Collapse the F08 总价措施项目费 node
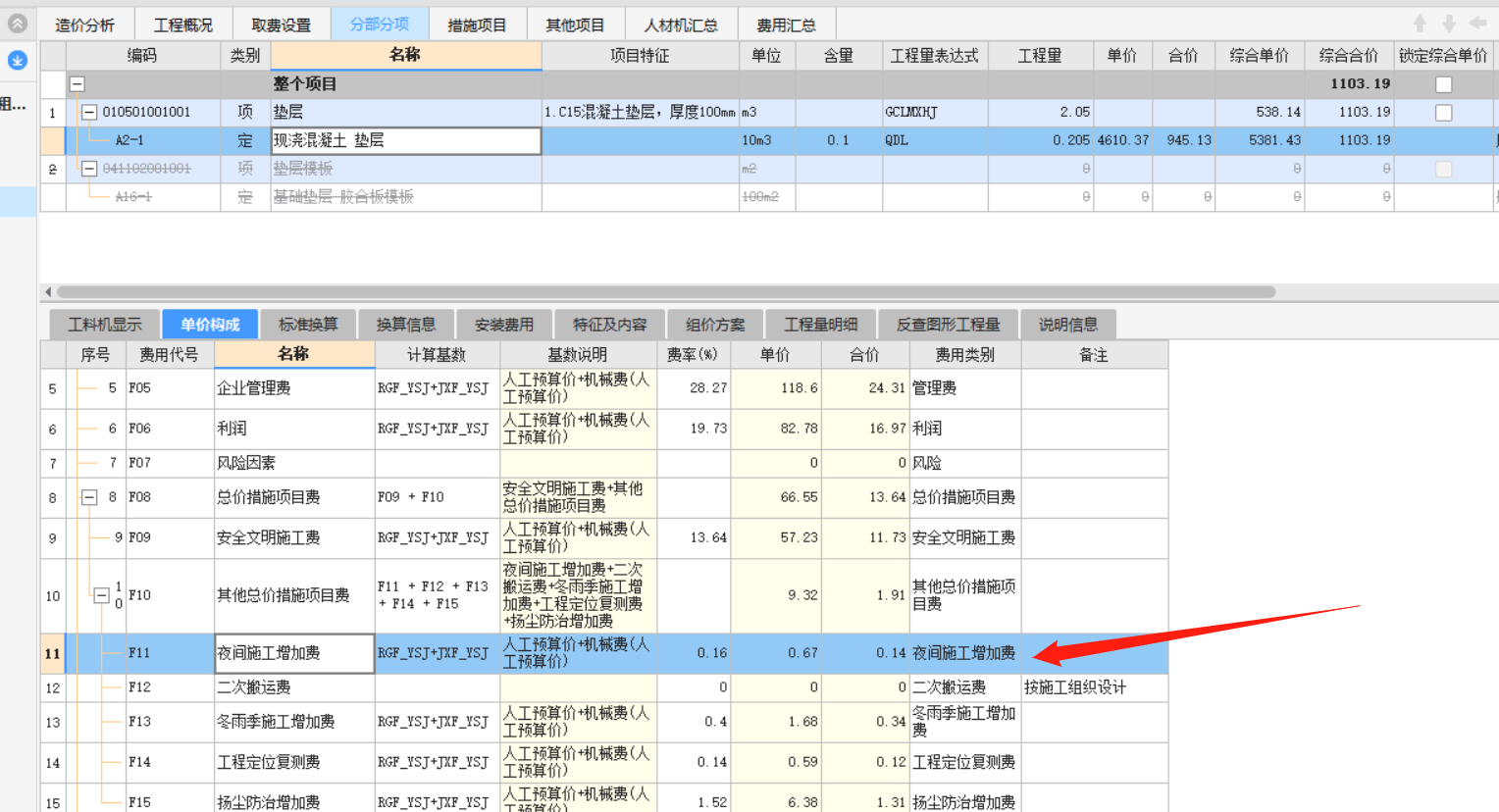Viewport: 1499px width, 812px height. click(x=88, y=497)
